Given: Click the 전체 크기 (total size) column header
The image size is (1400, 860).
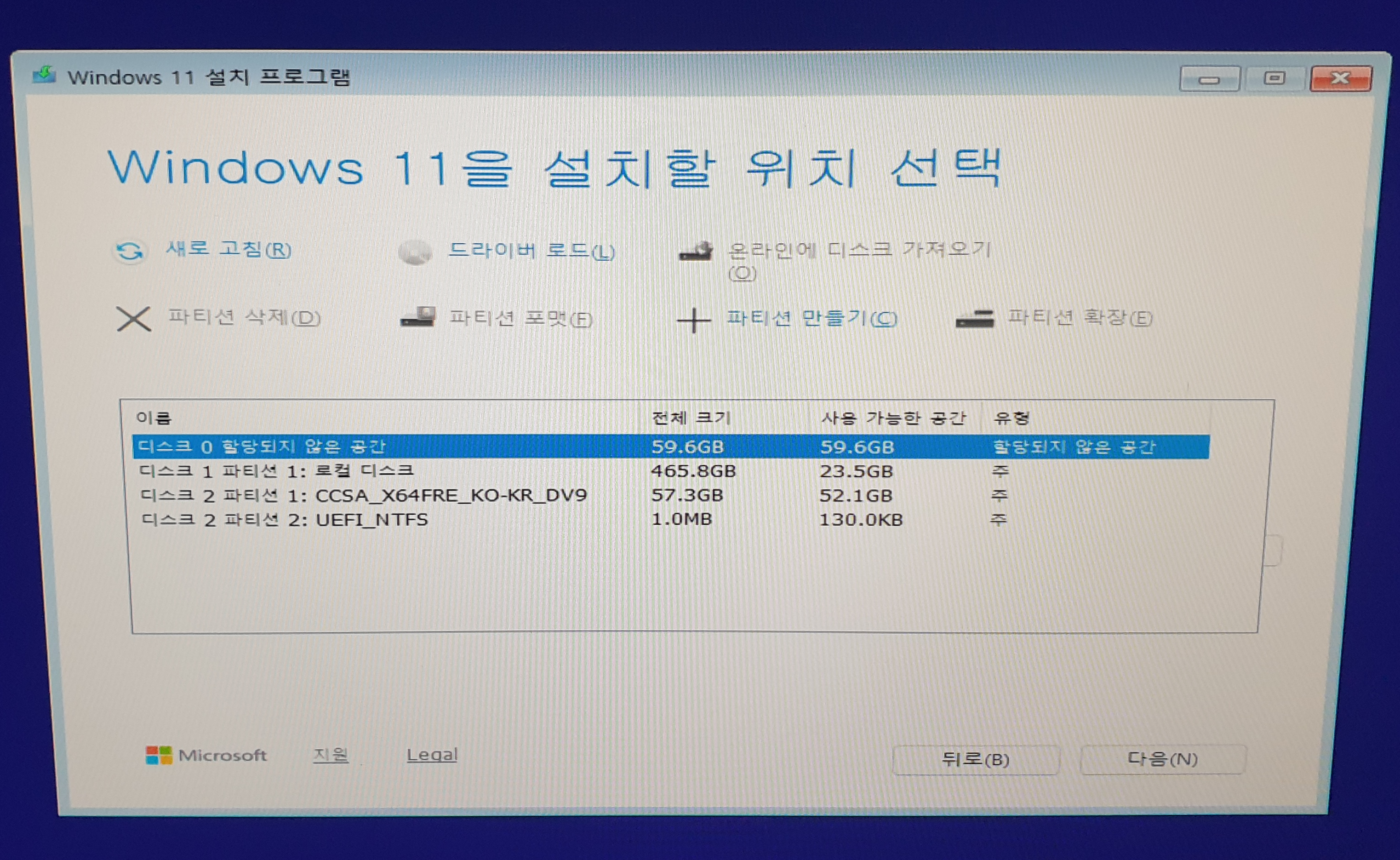Looking at the screenshot, I should click(690, 418).
